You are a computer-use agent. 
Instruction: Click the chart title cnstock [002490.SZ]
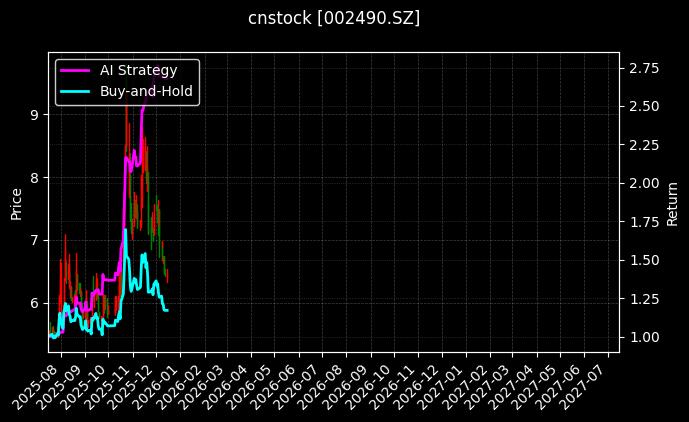pyautogui.click(x=334, y=18)
